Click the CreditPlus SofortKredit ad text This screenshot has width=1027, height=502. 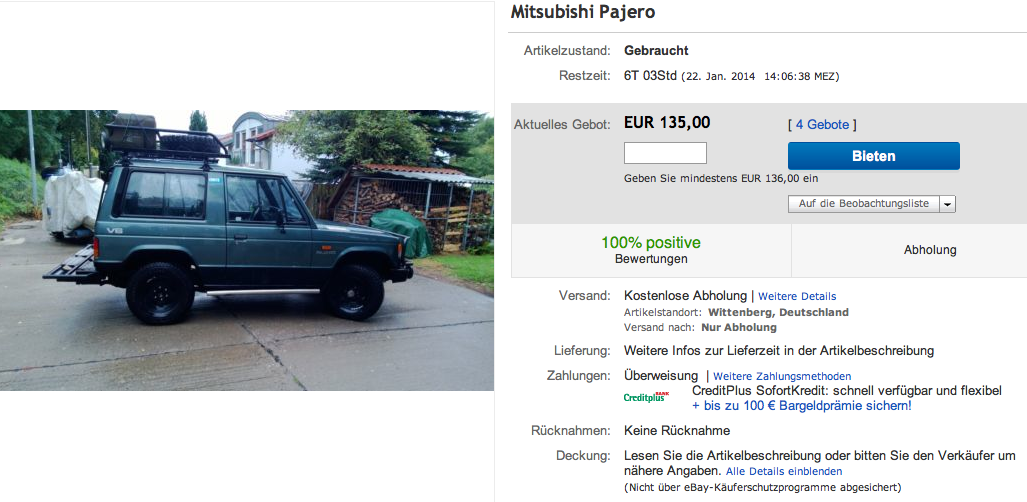847,391
